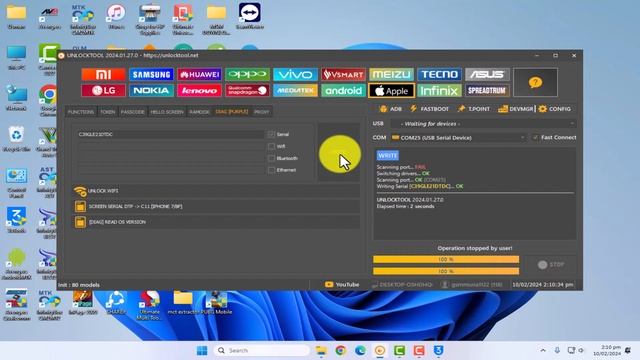Select the Android tile
This screenshot has height=360, width=640.
tap(343, 90)
